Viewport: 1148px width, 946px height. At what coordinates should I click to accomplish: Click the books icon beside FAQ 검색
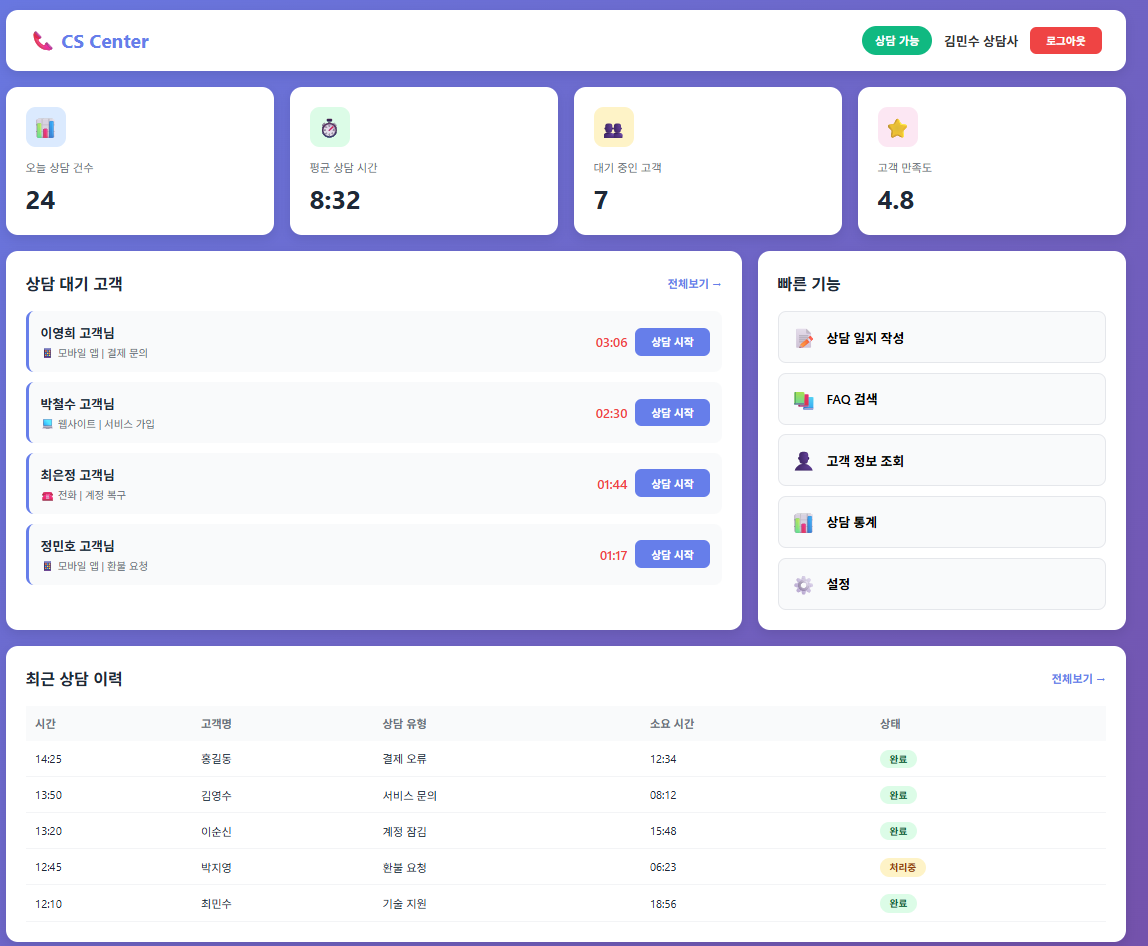[804, 400]
